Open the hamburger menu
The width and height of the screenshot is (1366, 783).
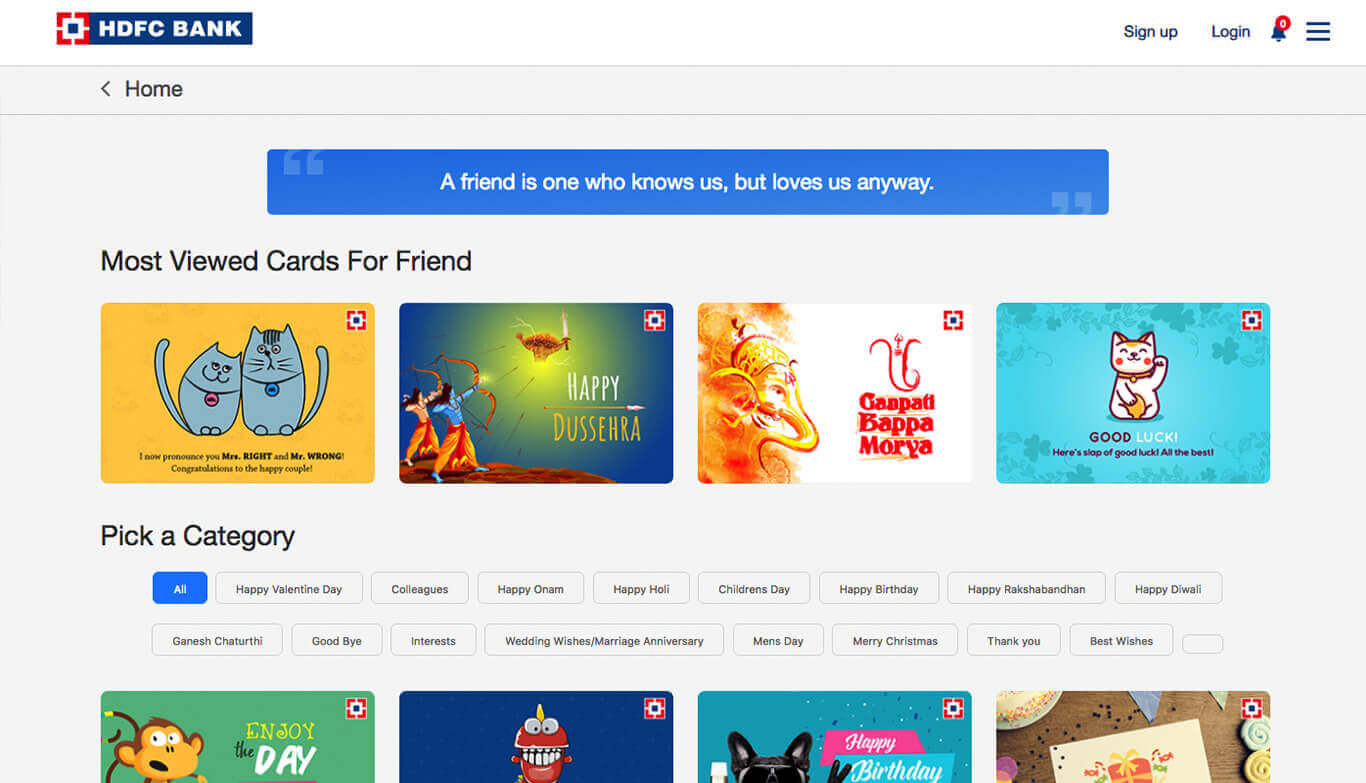[1318, 32]
